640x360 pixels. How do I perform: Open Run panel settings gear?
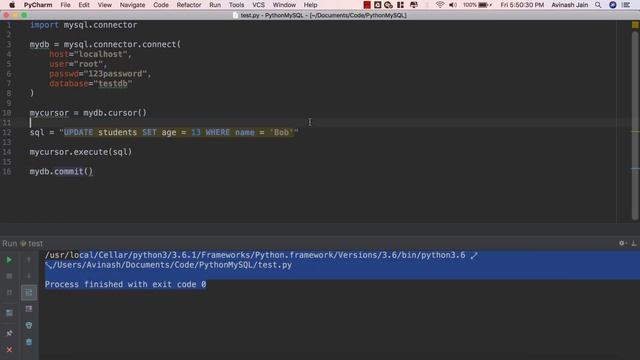point(622,243)
